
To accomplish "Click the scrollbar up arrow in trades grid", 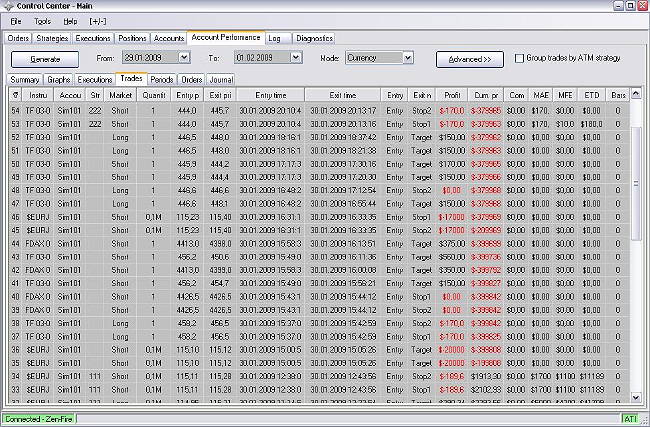I will pyautogui.click(x=638, y=92).
